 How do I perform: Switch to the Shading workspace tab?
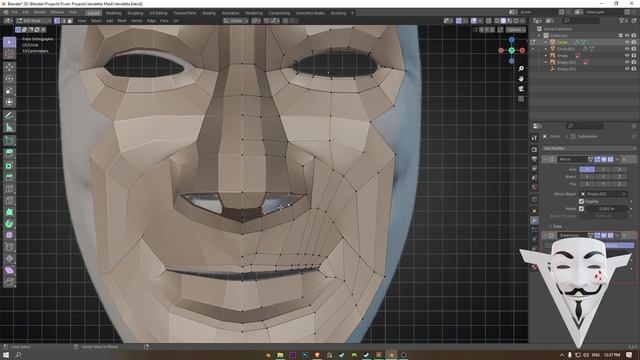[209, 13]
